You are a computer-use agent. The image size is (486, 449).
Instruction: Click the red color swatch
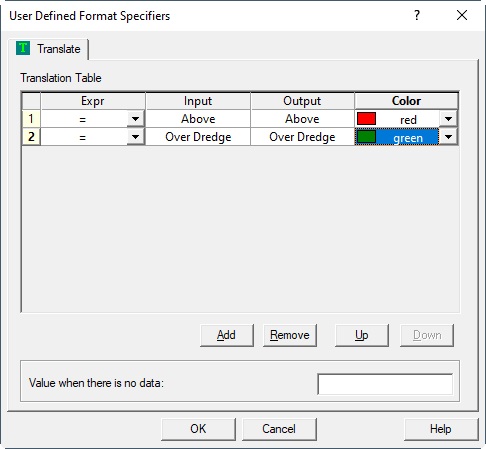tap(366, 118)
